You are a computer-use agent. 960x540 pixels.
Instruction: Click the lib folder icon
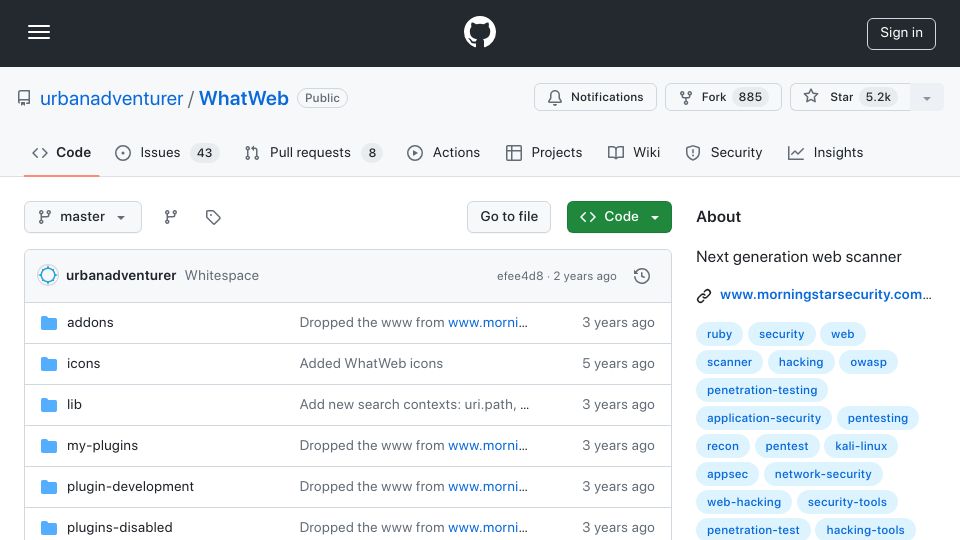48,405
